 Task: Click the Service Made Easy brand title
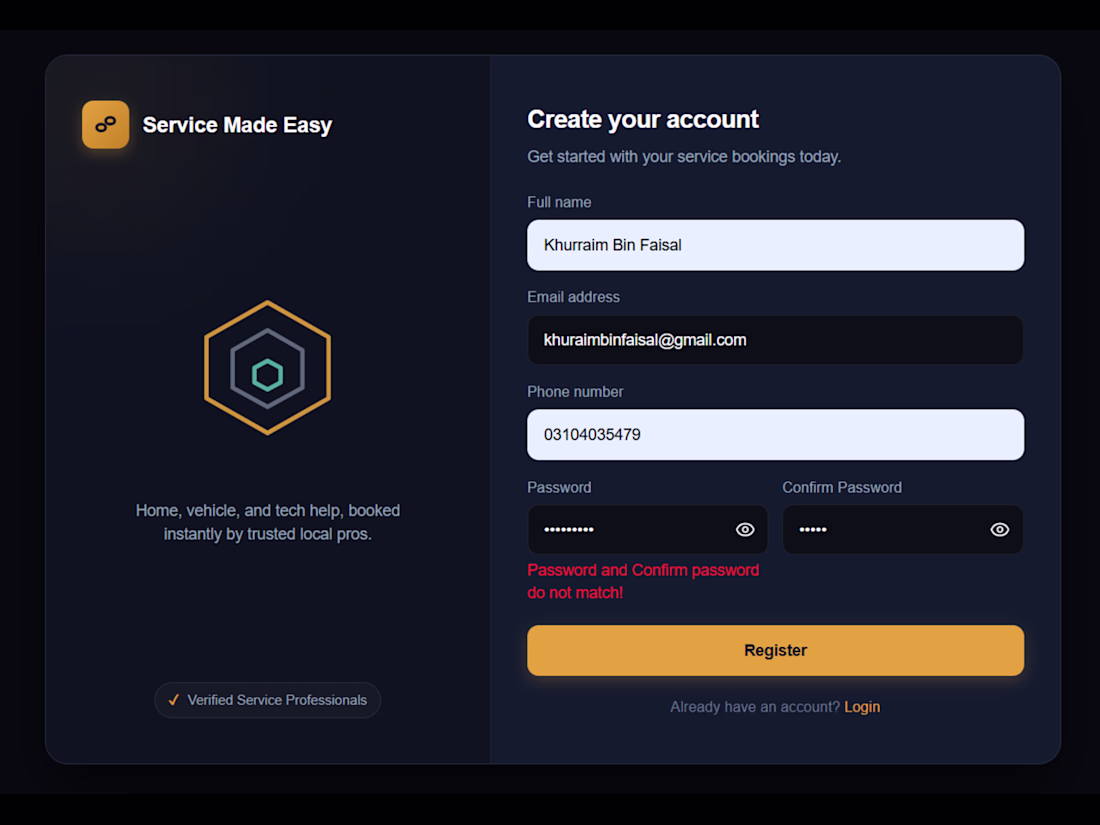pos(237,125)
